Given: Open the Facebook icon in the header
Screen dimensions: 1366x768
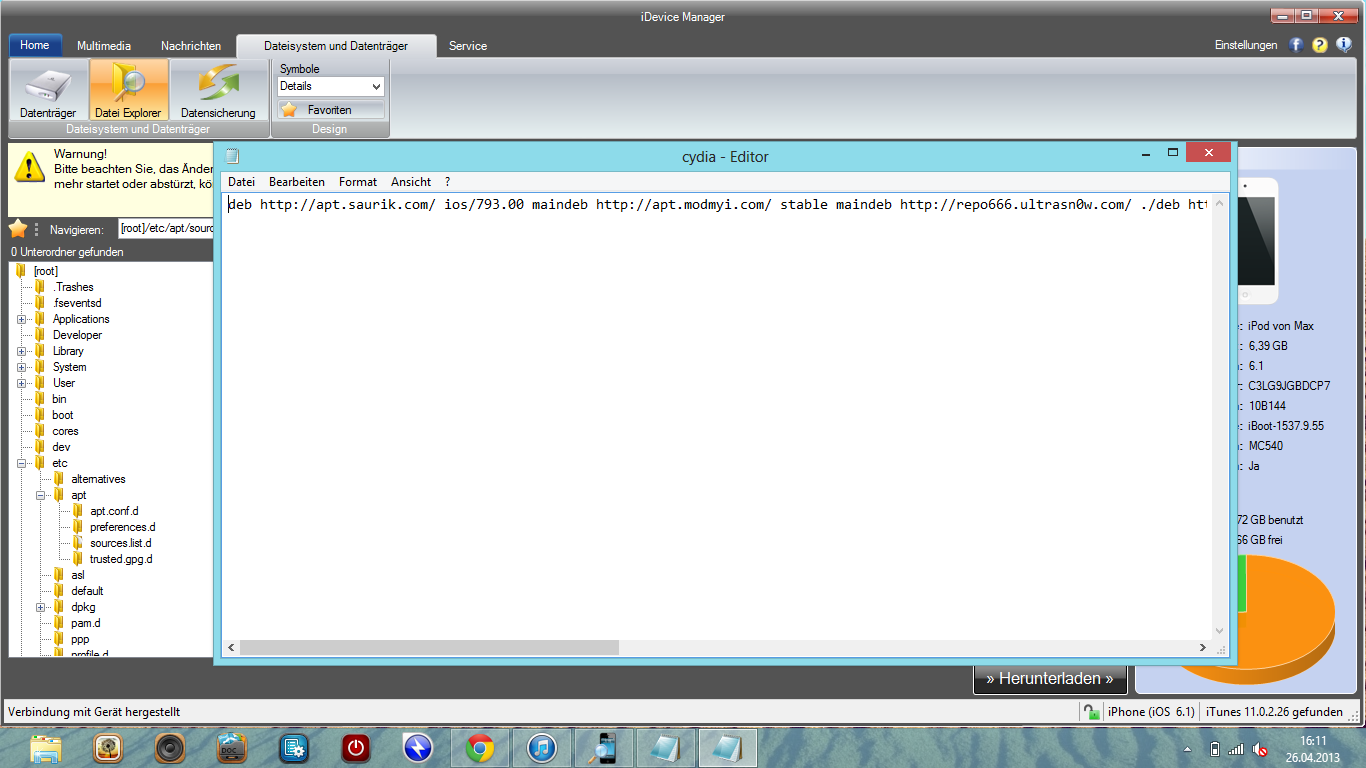Looking at the screenshot, I should tap(1297, 45).
